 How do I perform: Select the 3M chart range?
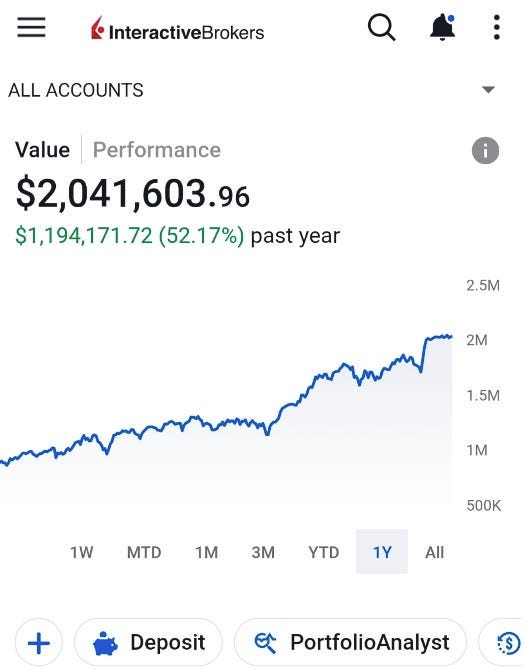[x=263, y=552]
